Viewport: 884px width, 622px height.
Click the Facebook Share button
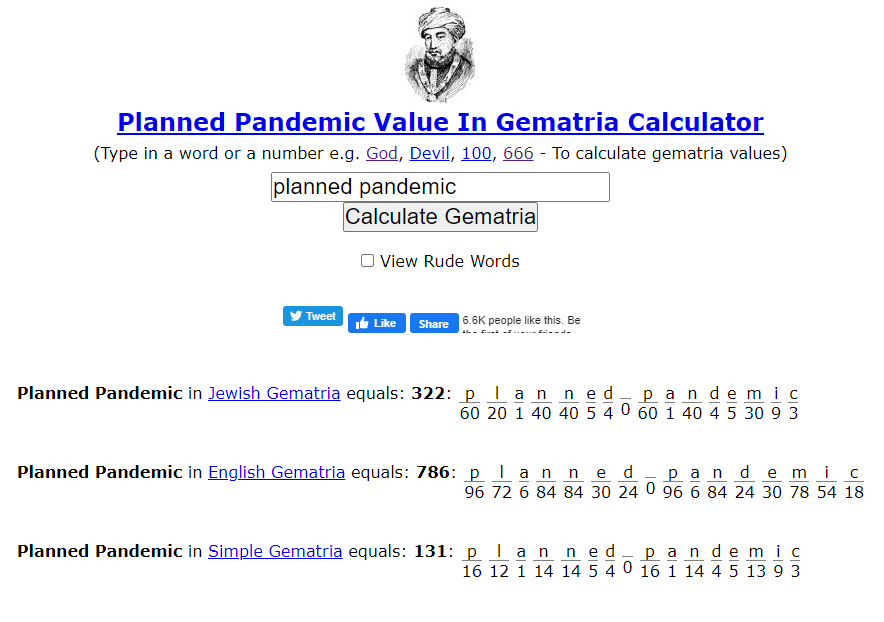433,323
